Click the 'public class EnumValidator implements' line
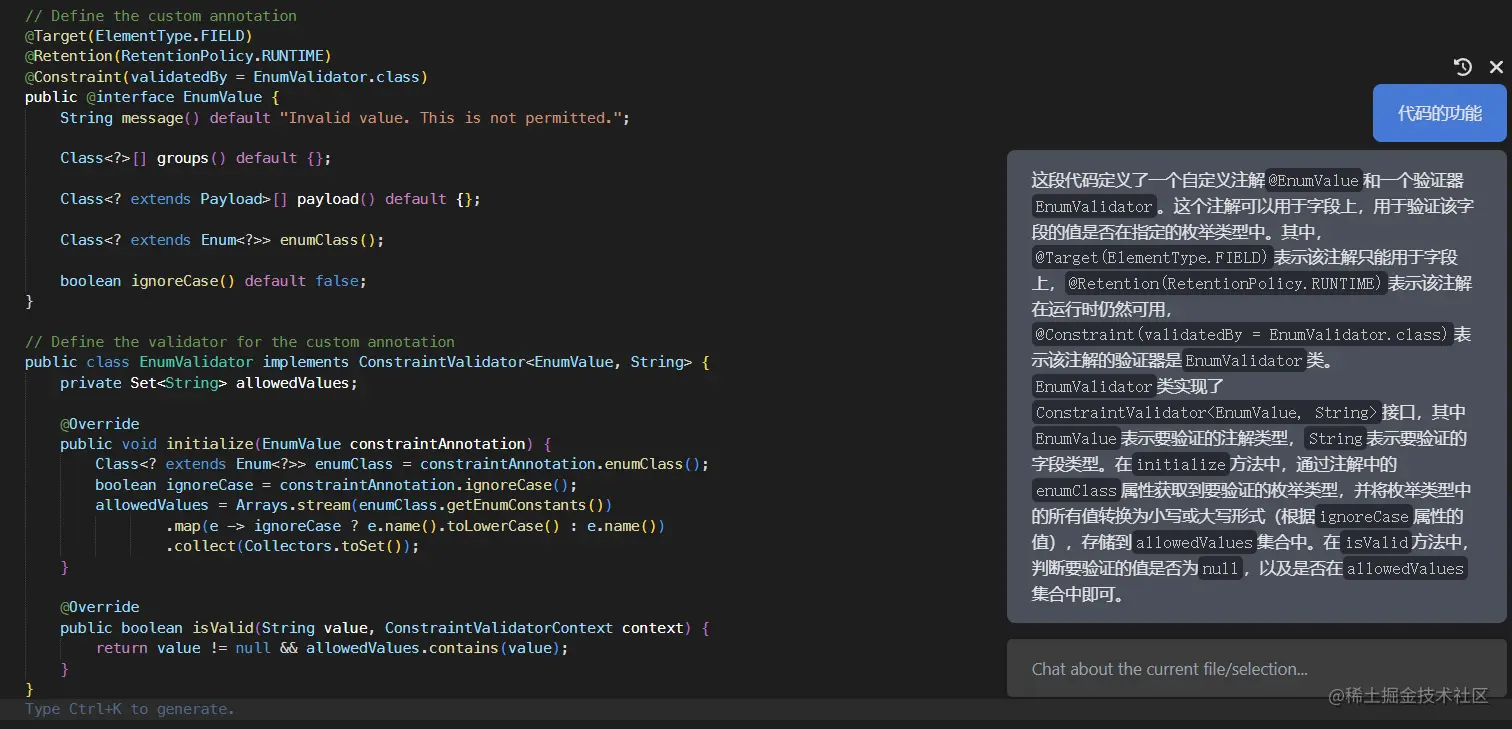Viewport: 1512px width, 729px height. point(367,362)
